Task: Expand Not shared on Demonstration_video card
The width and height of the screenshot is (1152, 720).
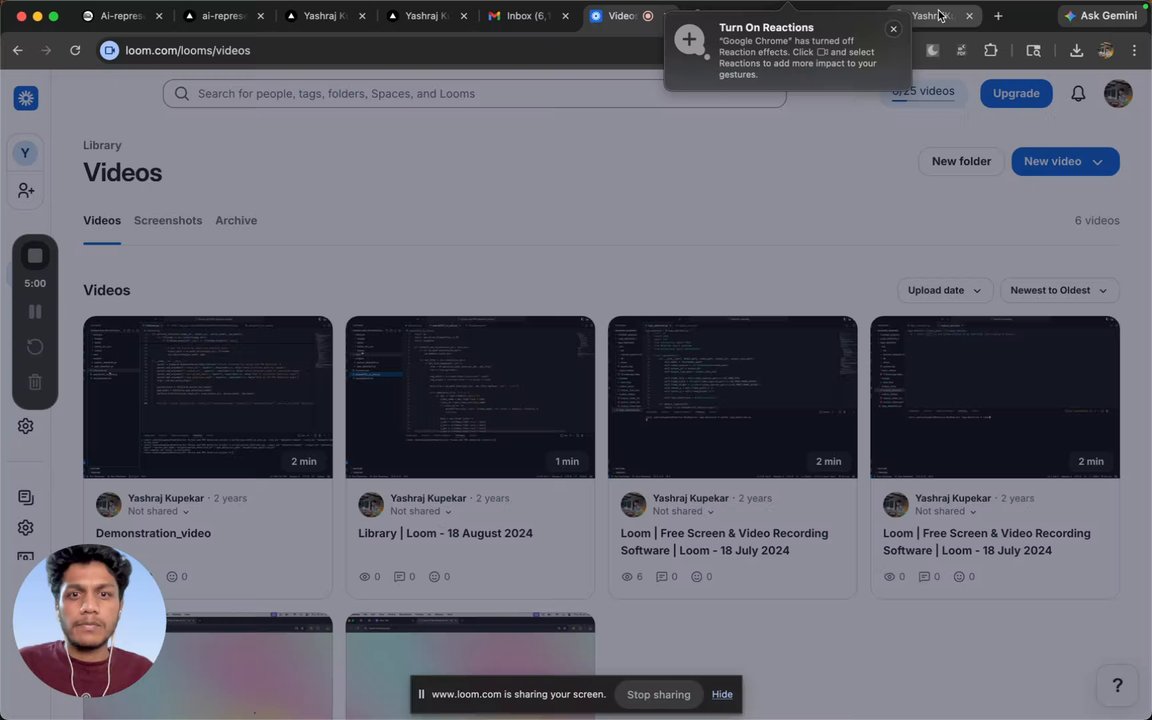Action: tap(159, 511)
